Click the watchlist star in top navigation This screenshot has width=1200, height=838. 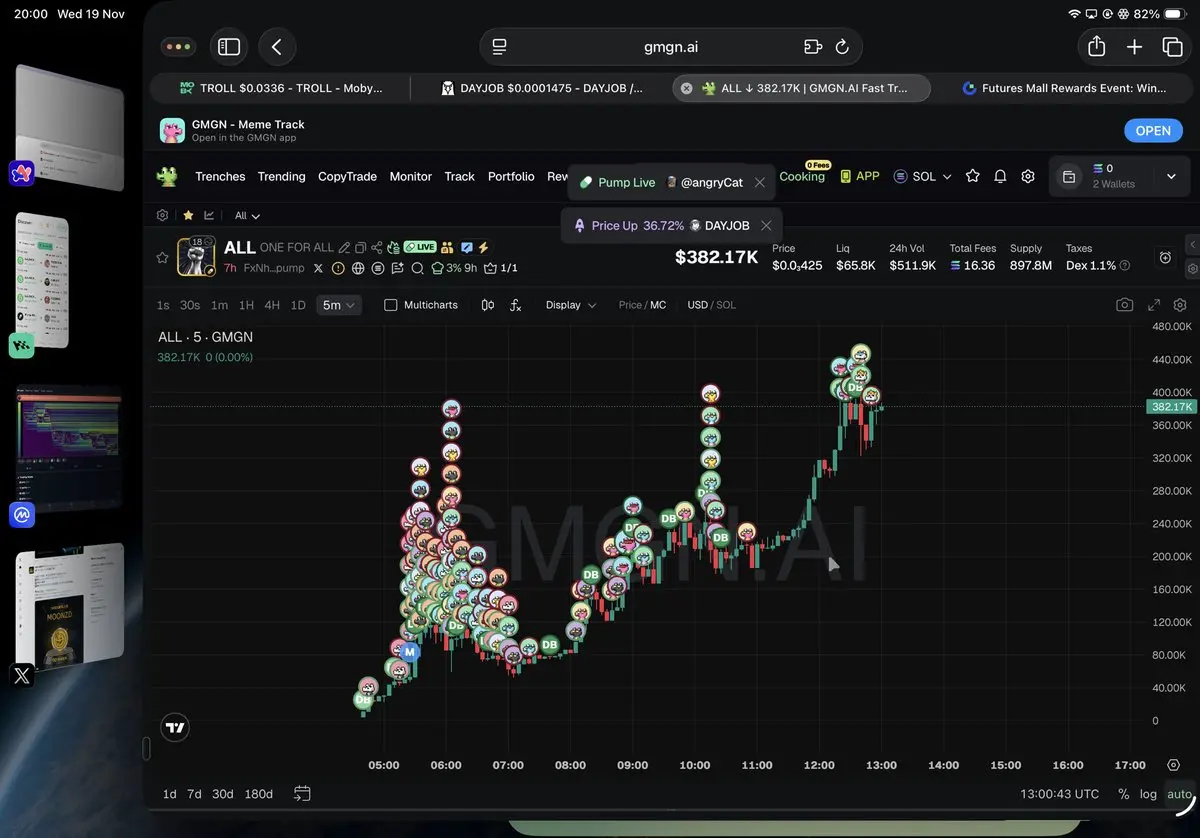[x=972, y=176]
